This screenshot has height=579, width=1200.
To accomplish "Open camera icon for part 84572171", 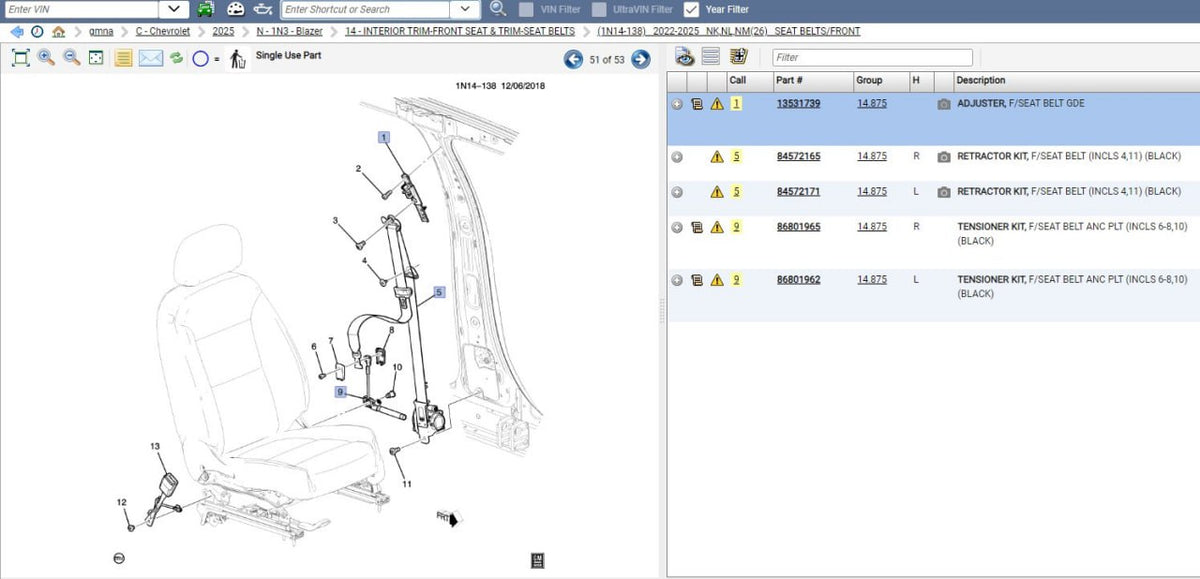I will pos(943,192).
